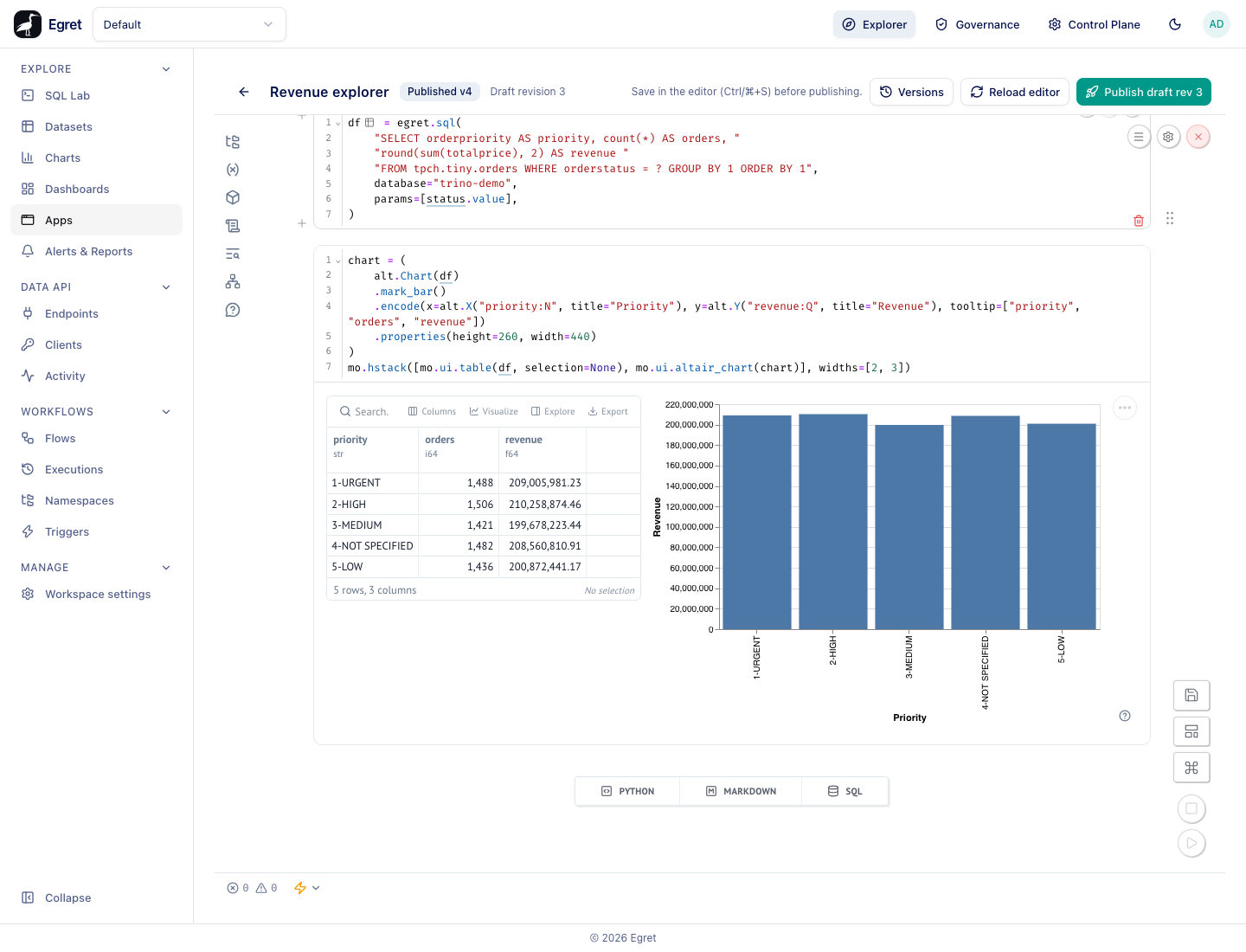The width and height of the screenshot is (1246, 952).
Task: Toggle app layout view icon
Action: (x=1191, y=731)
